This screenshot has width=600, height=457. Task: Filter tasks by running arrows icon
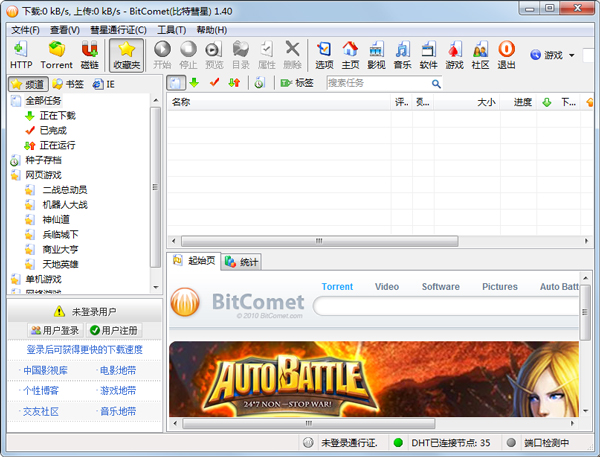[234, 82]
